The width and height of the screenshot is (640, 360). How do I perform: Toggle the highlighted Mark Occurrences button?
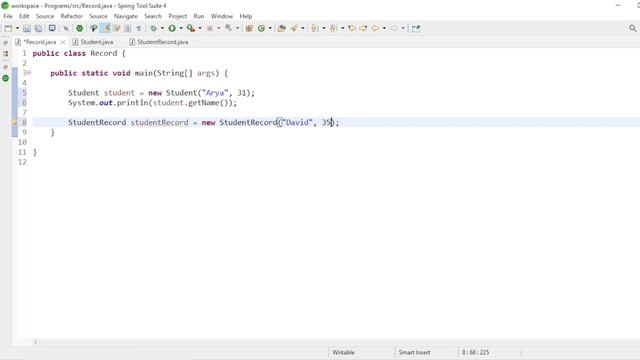point(106,28)
